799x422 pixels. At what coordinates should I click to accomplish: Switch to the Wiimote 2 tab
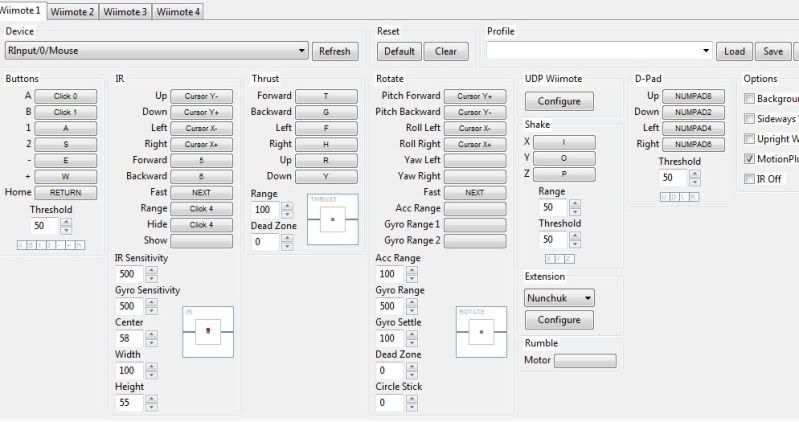(x=72, y=12)
